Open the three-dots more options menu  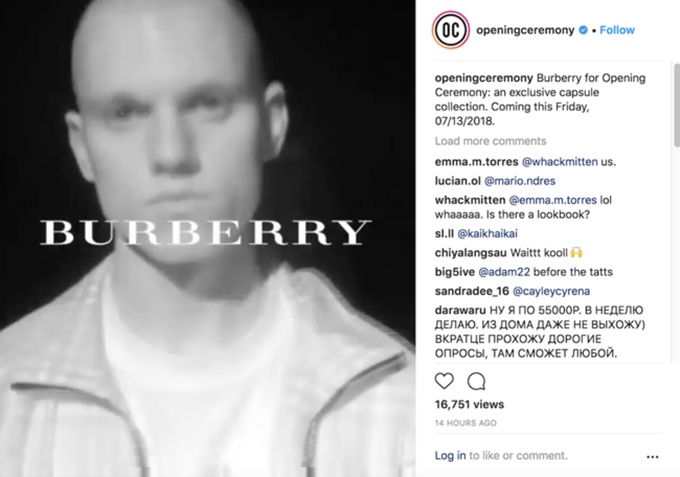coord(652,457)
